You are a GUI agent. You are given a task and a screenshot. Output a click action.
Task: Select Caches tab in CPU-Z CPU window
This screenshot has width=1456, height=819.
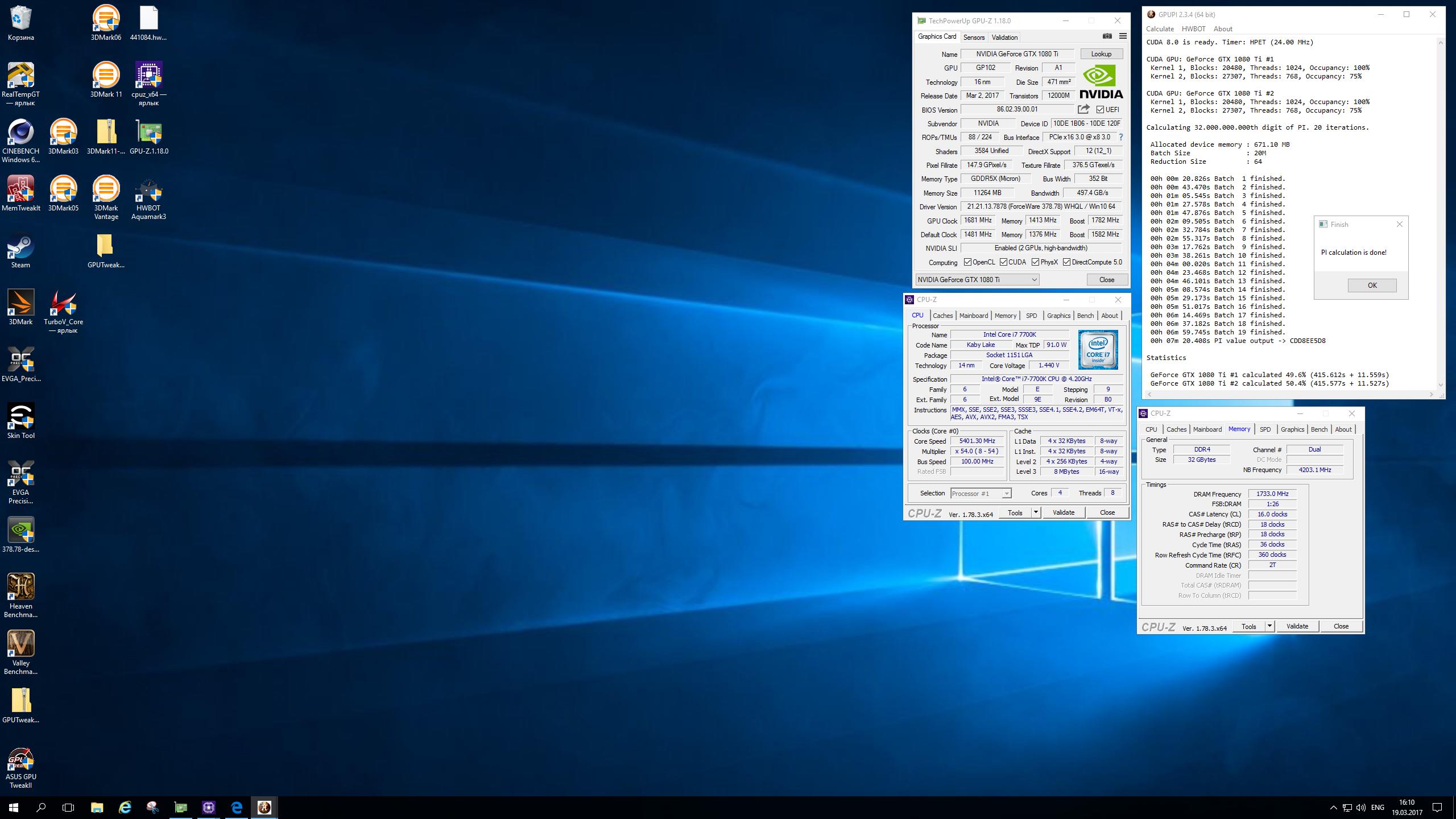click(942, 316)
